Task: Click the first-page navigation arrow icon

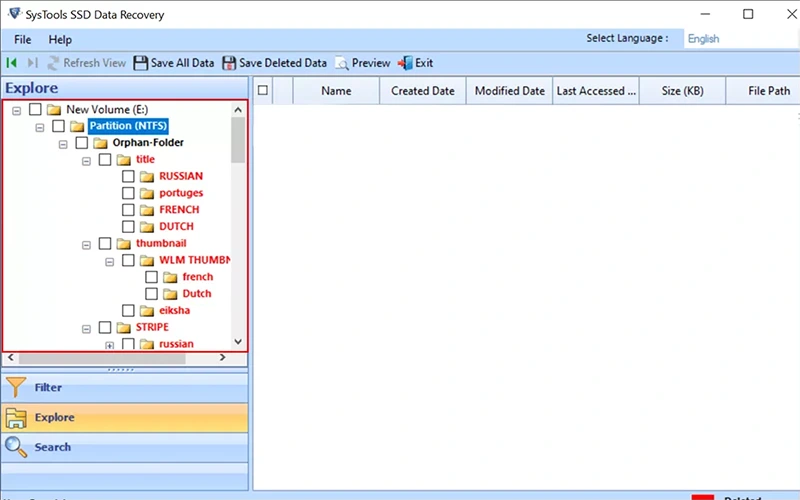Action: coord(11,63)
